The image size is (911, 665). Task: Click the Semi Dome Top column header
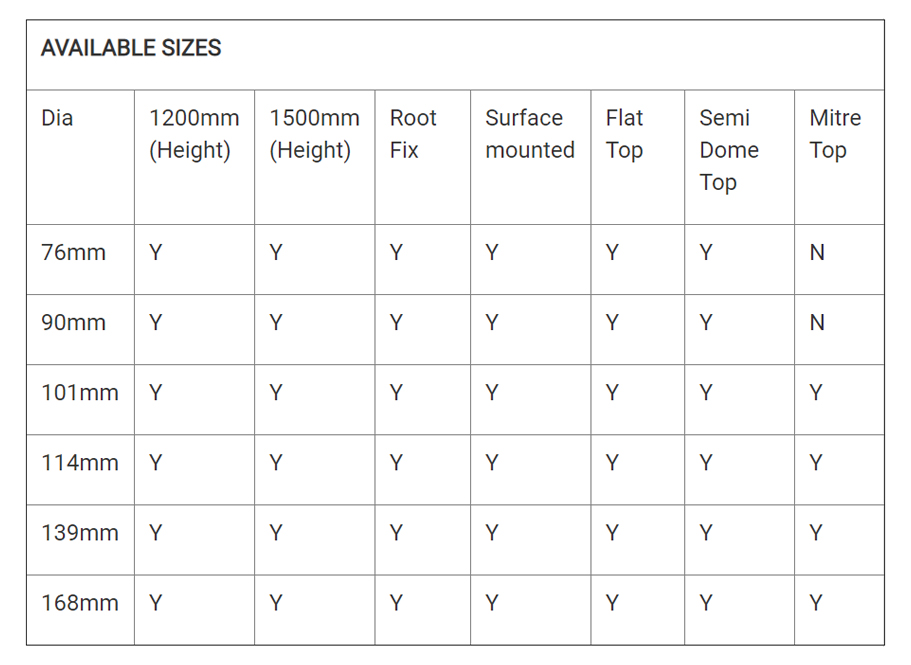[x=729, y=150]
